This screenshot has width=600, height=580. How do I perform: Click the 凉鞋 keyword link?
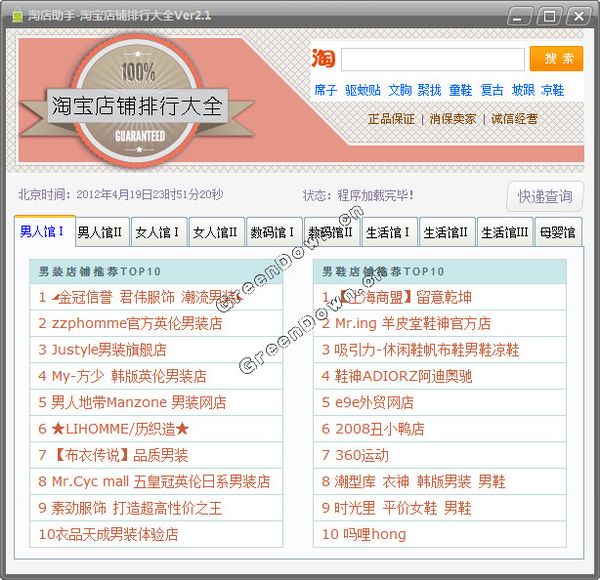552,90
